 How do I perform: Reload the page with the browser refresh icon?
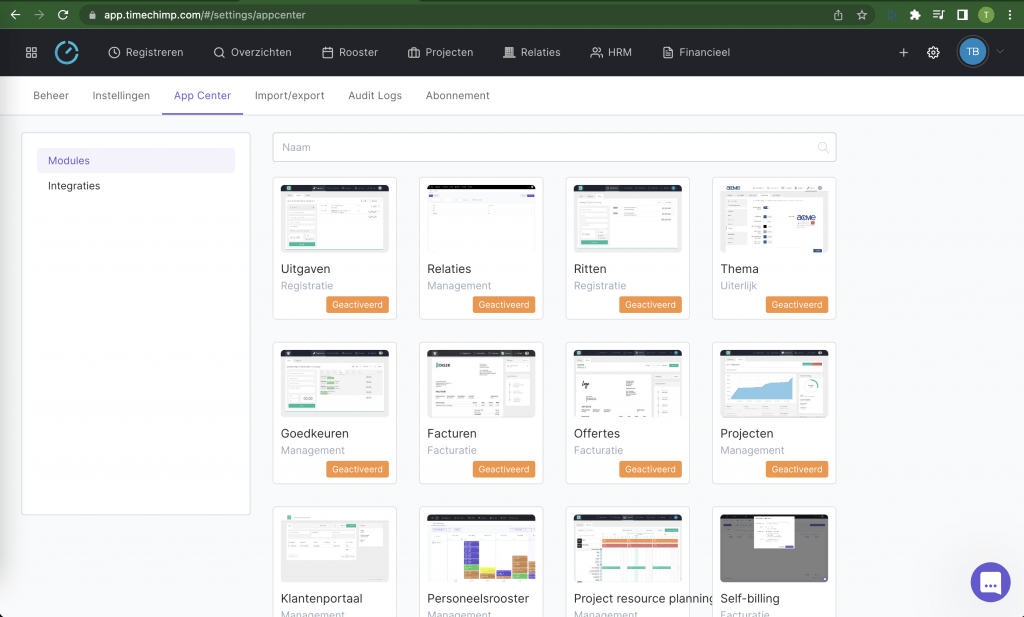coord(65,15)
